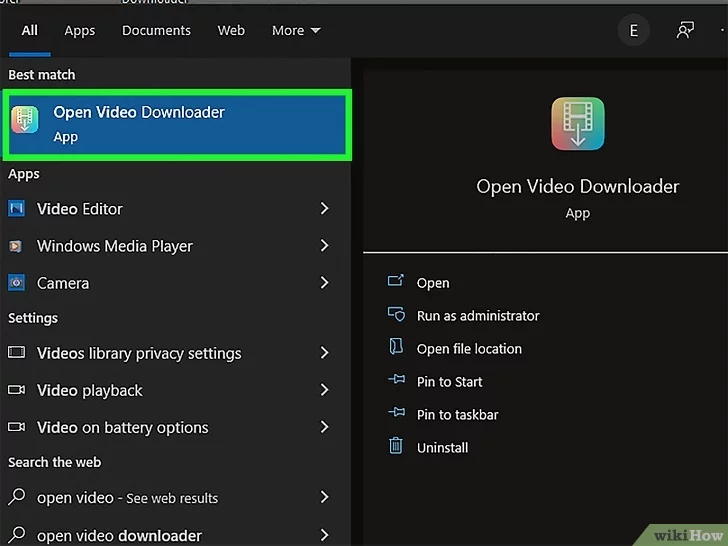The width and height of the screenshot is (728, 546).
Task: Expand Video Editor options chevron
Action: pos(325,208)
